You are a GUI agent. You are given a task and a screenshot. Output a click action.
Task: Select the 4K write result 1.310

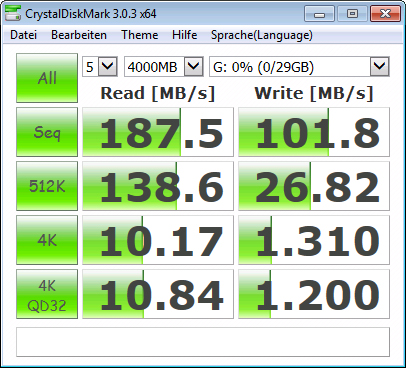click(314, 240)
